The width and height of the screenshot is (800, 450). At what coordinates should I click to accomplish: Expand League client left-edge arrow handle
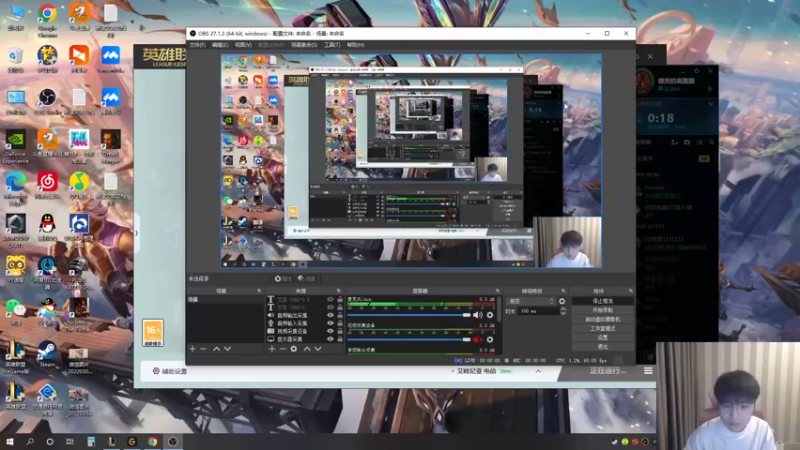(x=136, y=233)
